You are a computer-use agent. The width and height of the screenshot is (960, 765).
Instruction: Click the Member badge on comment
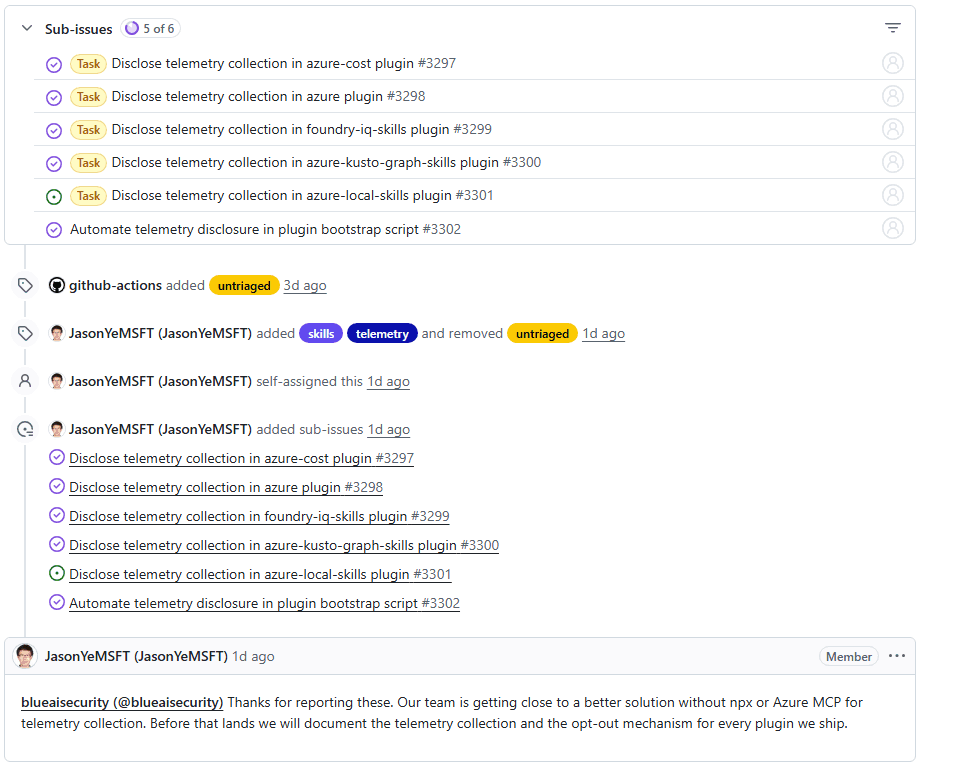point(849,657)
